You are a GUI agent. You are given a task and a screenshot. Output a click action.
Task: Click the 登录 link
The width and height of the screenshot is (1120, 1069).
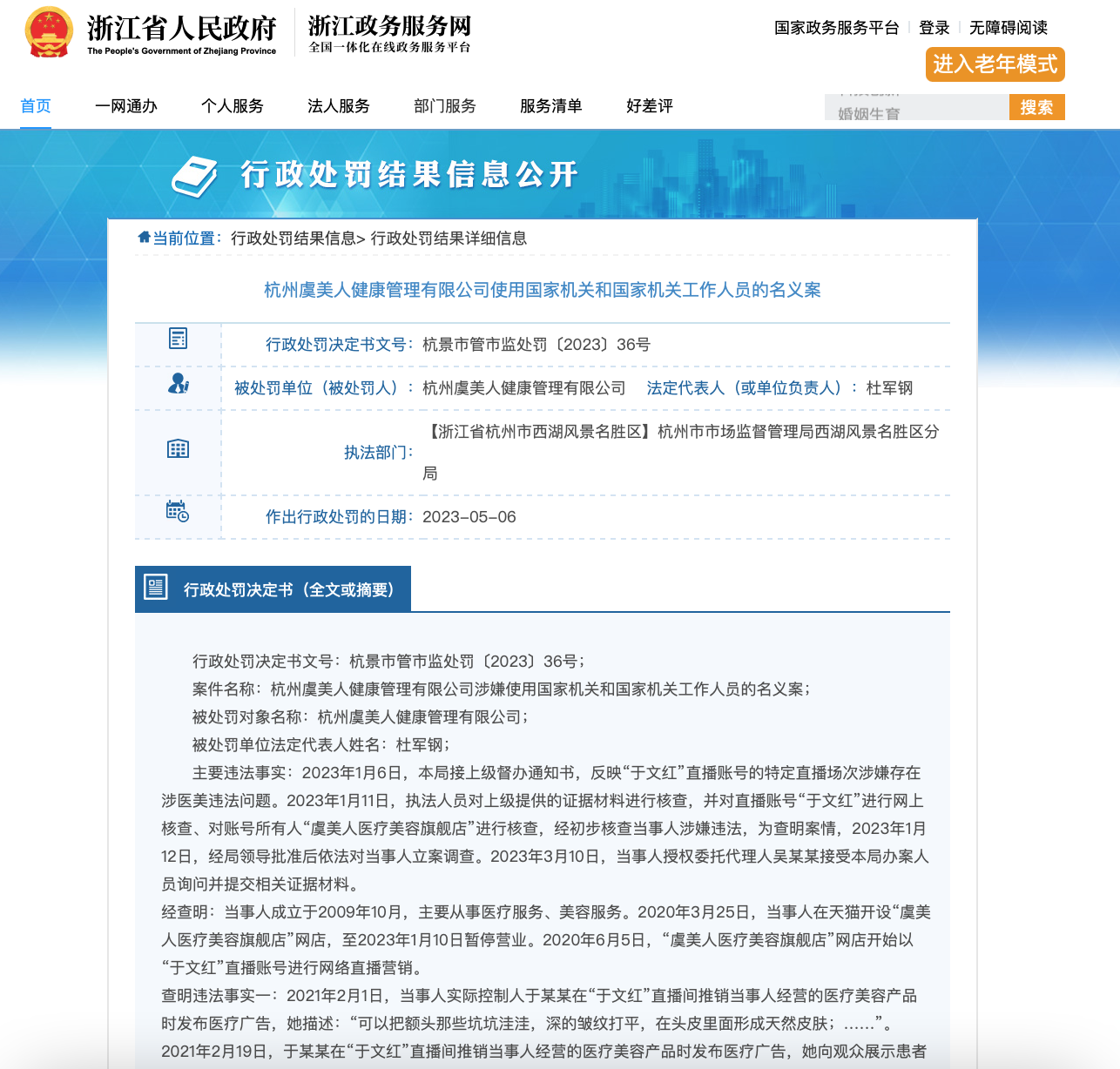(934, 28)
